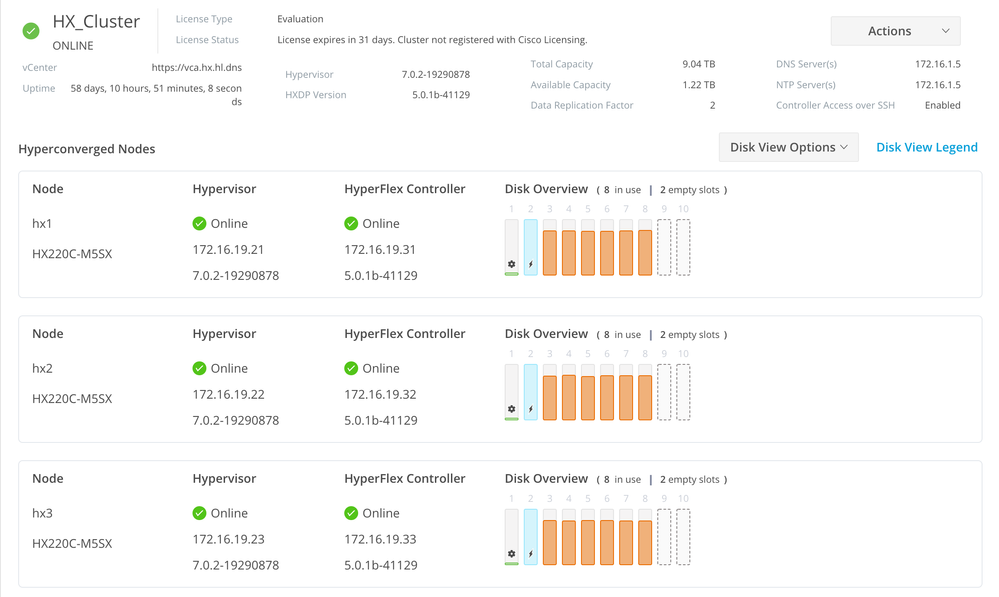Click hx2 hypervisor IP 172.16.19.22
This screenshot has height=597, width=999.
coord(229,394)
